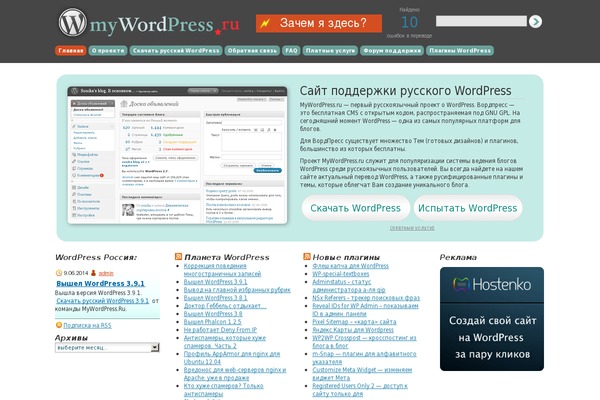Open the NSx Referers plugin link
This screenshot has height=400, width=600.
(x=366, y=298)
